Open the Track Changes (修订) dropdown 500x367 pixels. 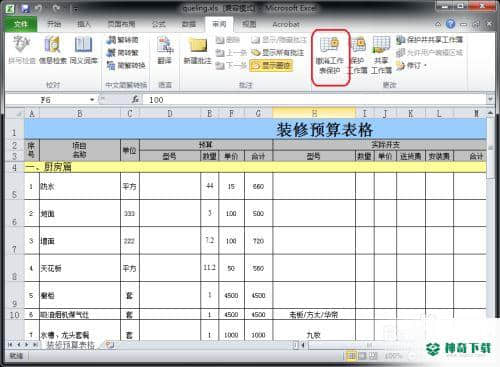[x=411, y=65]
